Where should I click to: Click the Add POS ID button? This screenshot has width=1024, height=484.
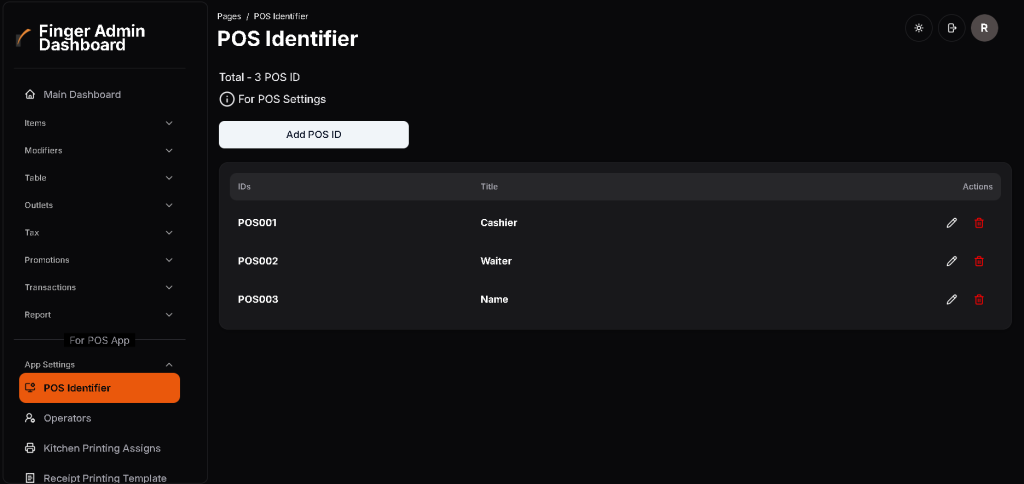[x=313, y=135]
